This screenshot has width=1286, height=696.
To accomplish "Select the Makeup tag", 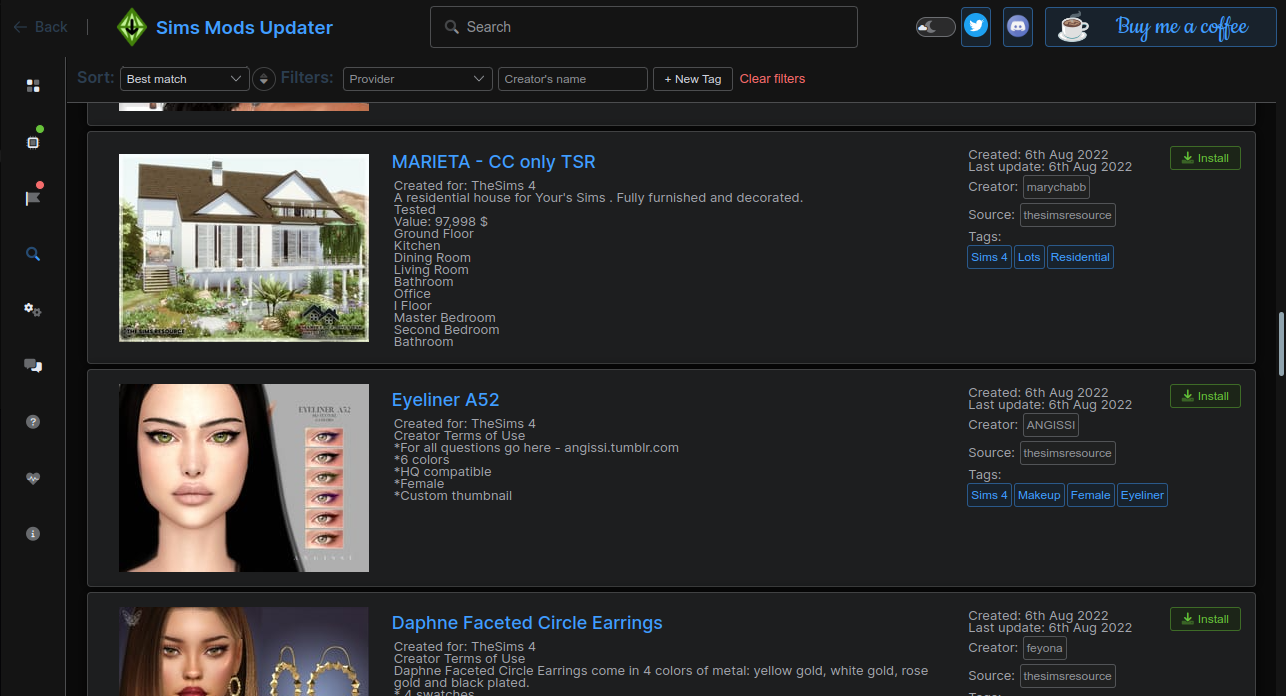I will 1039,495.
